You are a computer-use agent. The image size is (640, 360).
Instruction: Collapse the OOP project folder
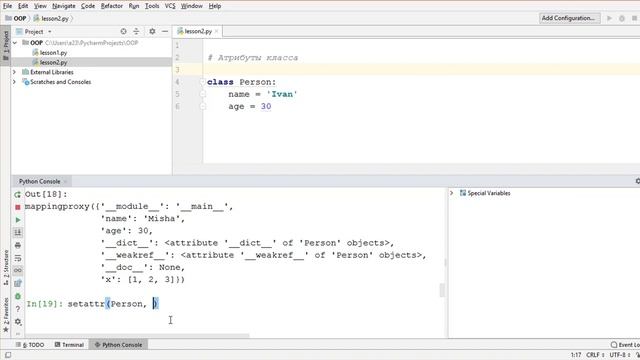15,42
